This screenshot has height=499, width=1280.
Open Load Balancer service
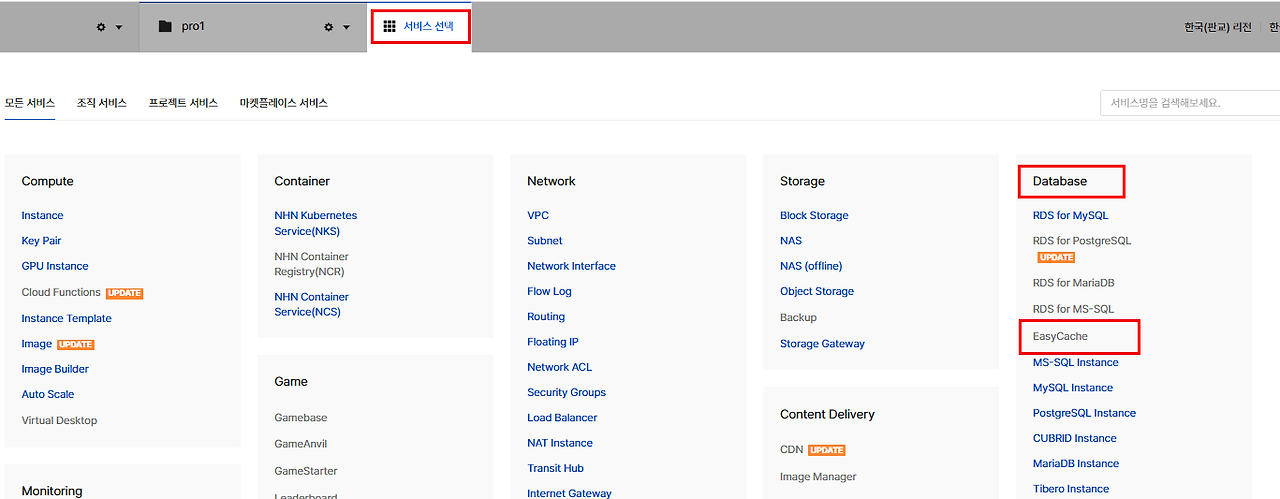tap(562, 418)
